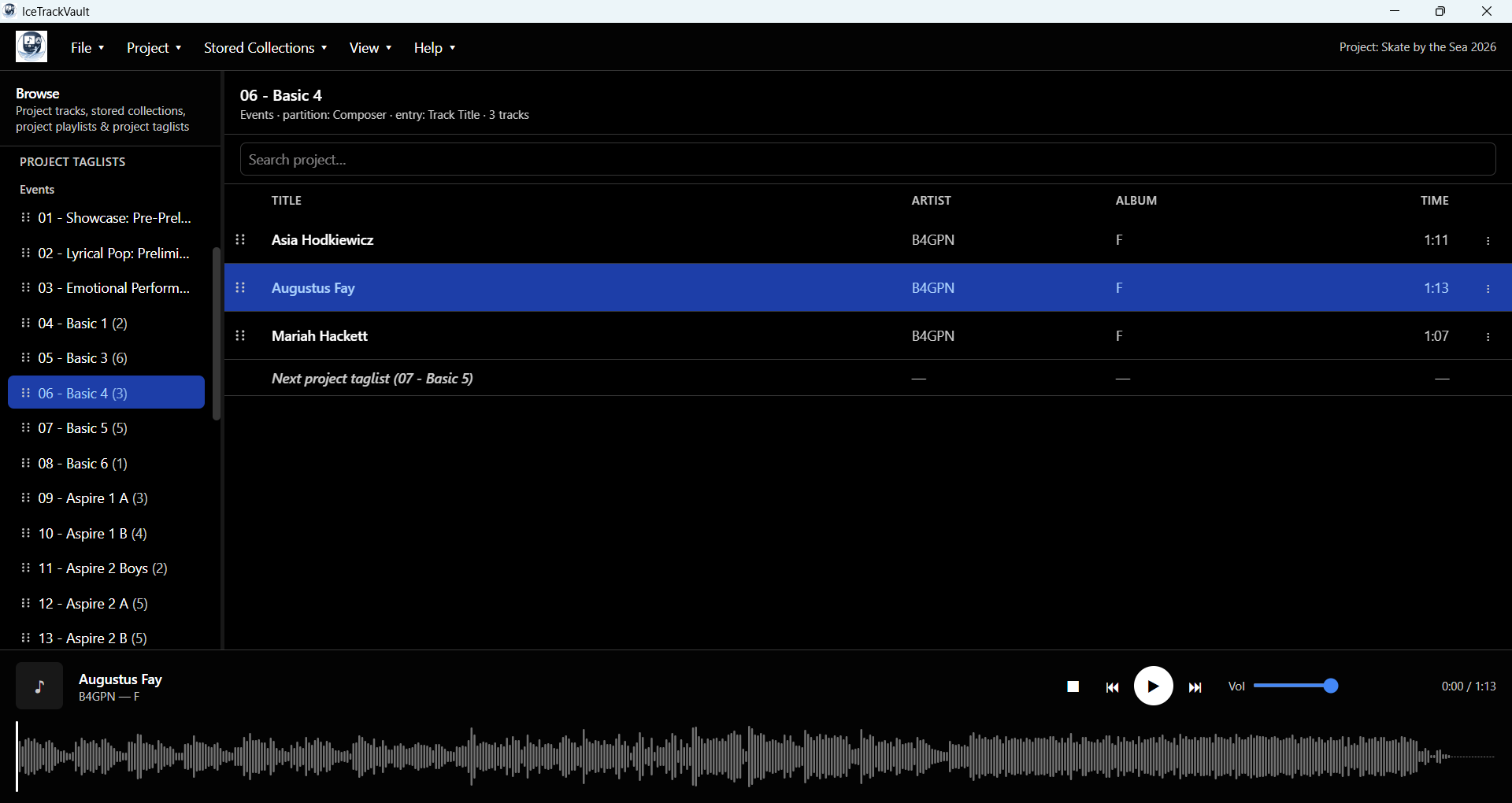Open the File menu
The height and width of the screenshot is (803, 1512).
pyautogui.click(x=87, y=48)
